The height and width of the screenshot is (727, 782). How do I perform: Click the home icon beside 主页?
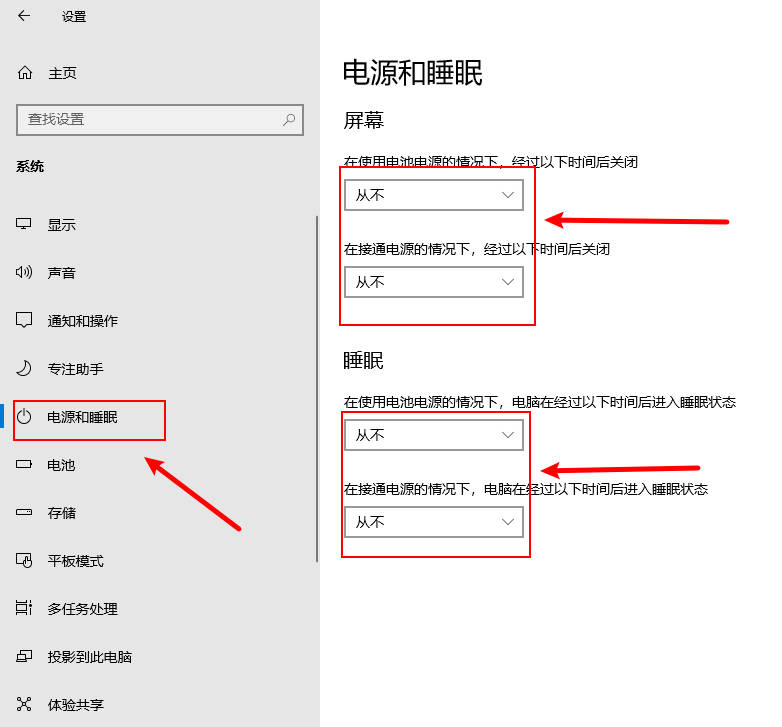click(x=24, y=73)
